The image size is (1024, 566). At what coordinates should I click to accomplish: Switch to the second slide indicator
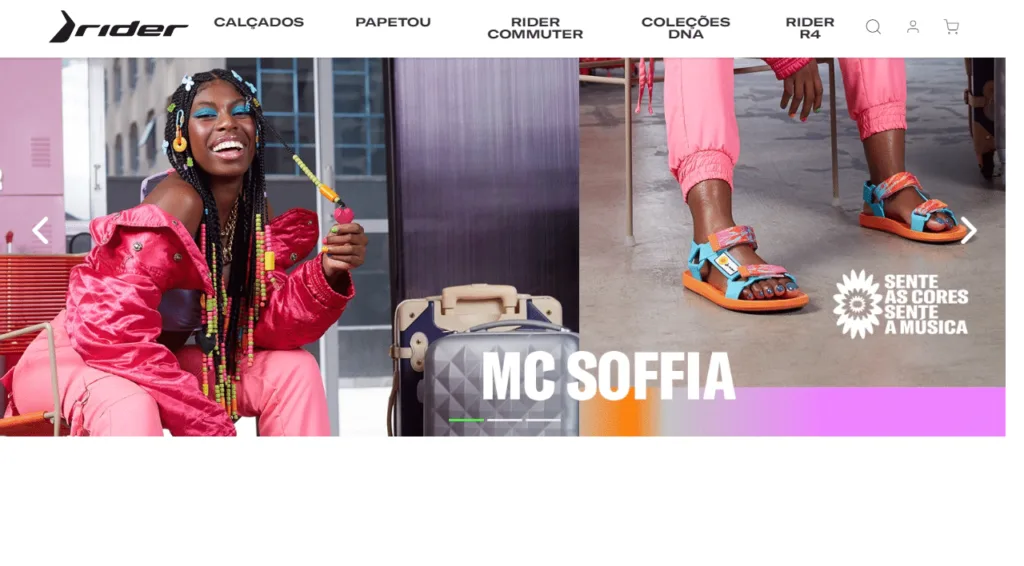[x=504, y=420]
